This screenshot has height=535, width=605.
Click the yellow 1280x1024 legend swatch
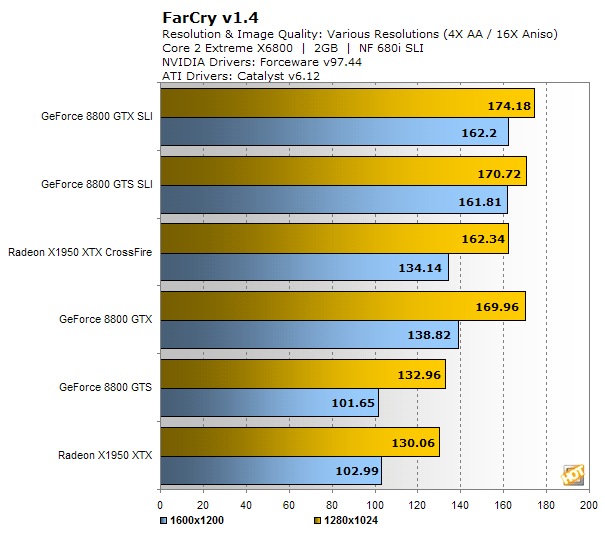318,521
